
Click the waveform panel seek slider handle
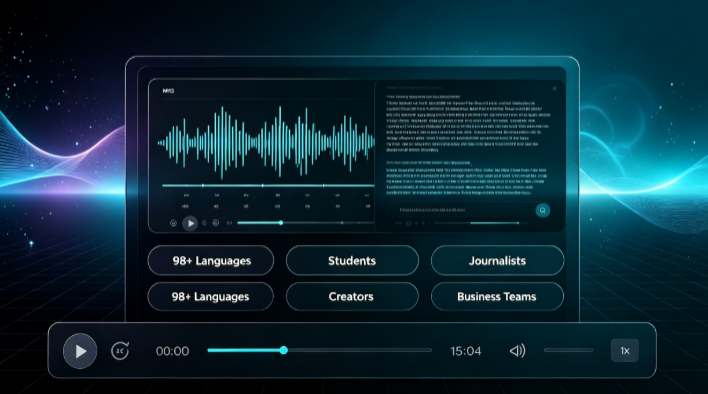(x=281, y=222)
